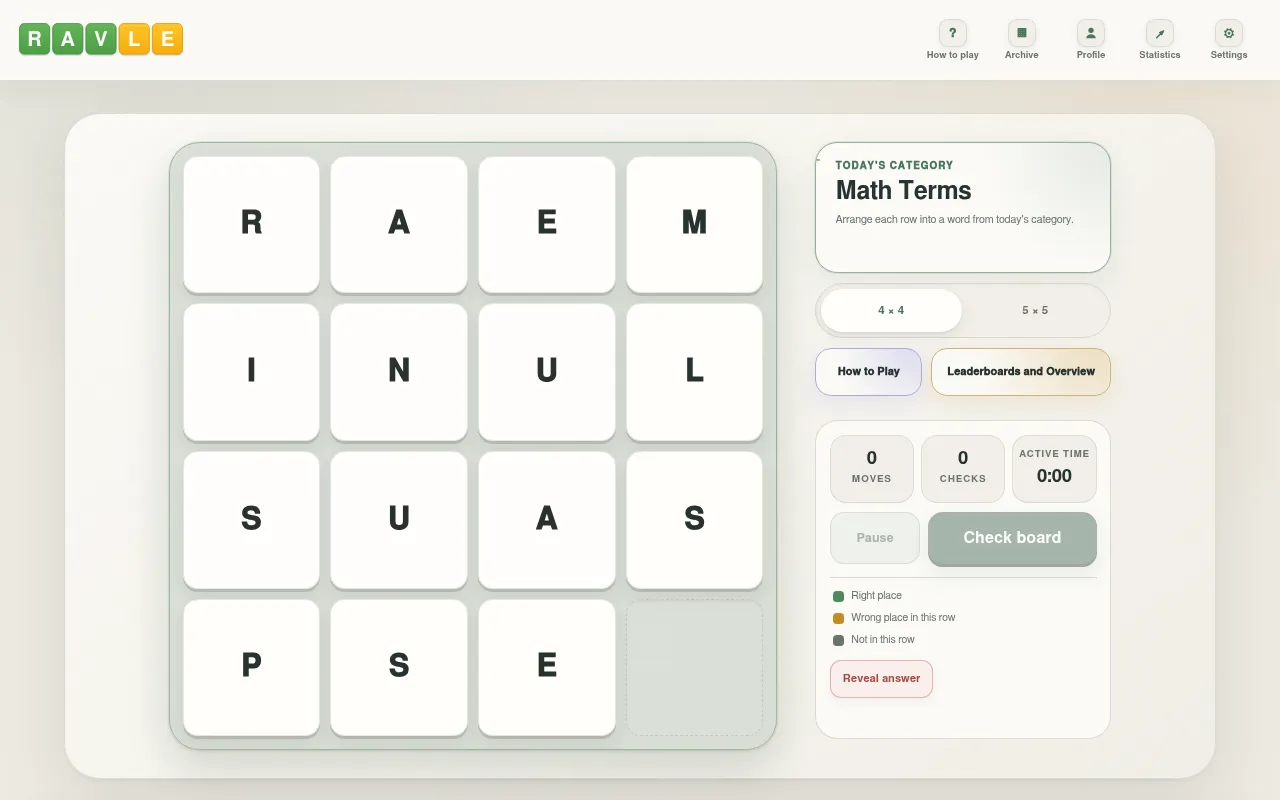Open the Statistics icon in the header

point(1159,33)
